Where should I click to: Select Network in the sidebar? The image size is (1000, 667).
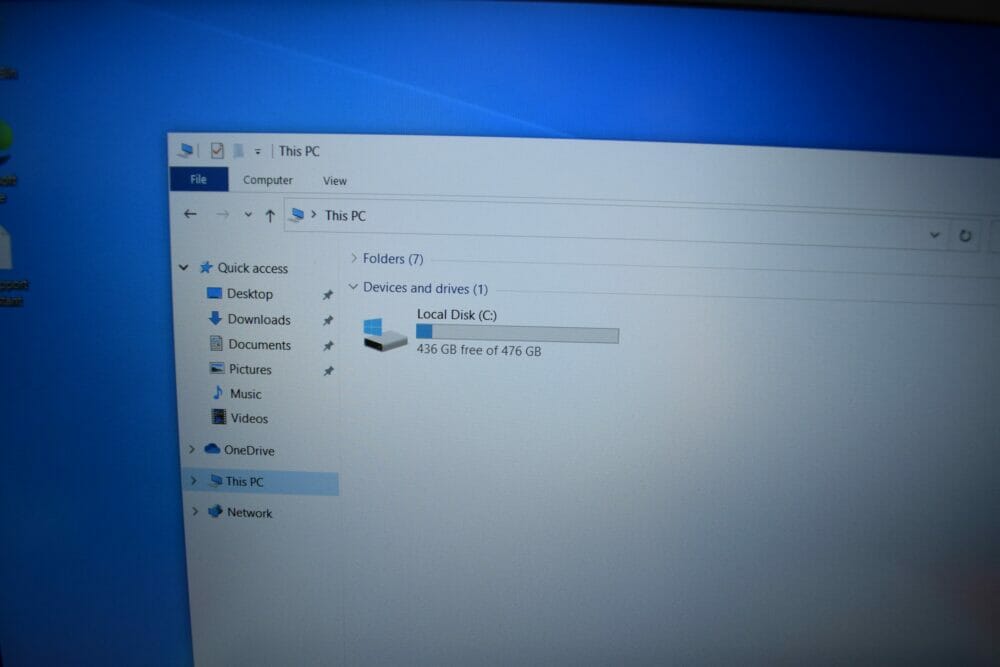tap(249, 513)
